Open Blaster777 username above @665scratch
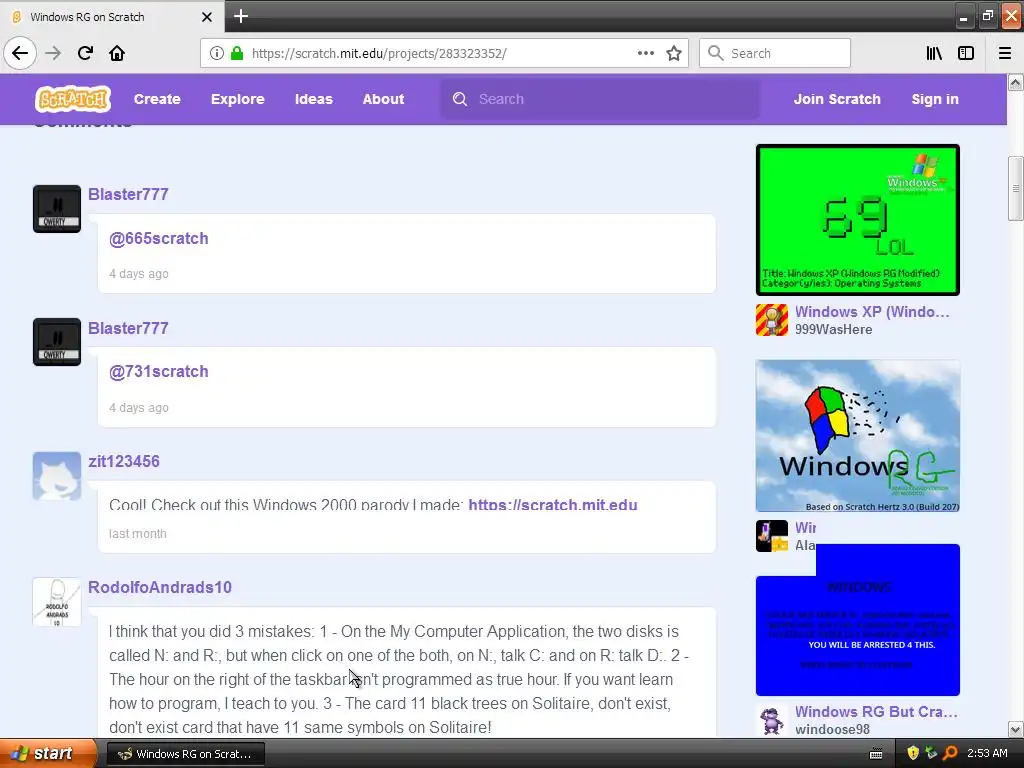This screenshot has height=768, width=1024. pos(129,194)
